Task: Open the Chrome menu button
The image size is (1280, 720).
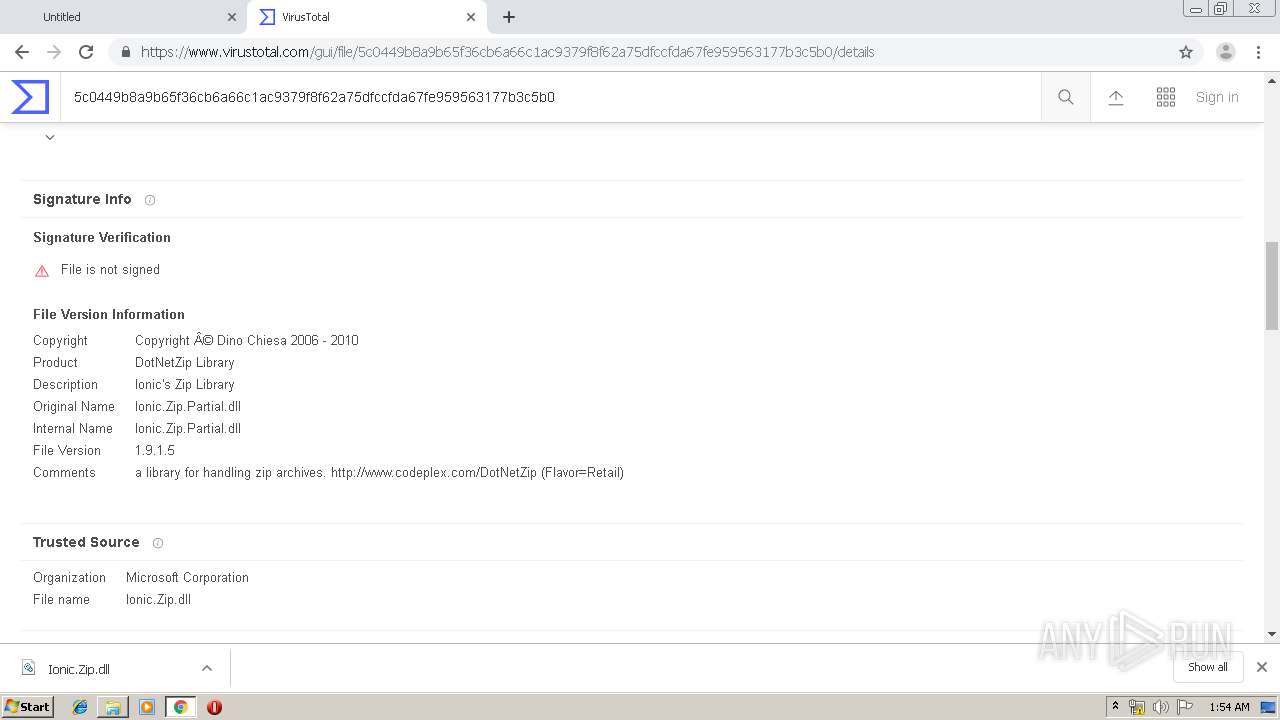Action: click(1260, 52)
